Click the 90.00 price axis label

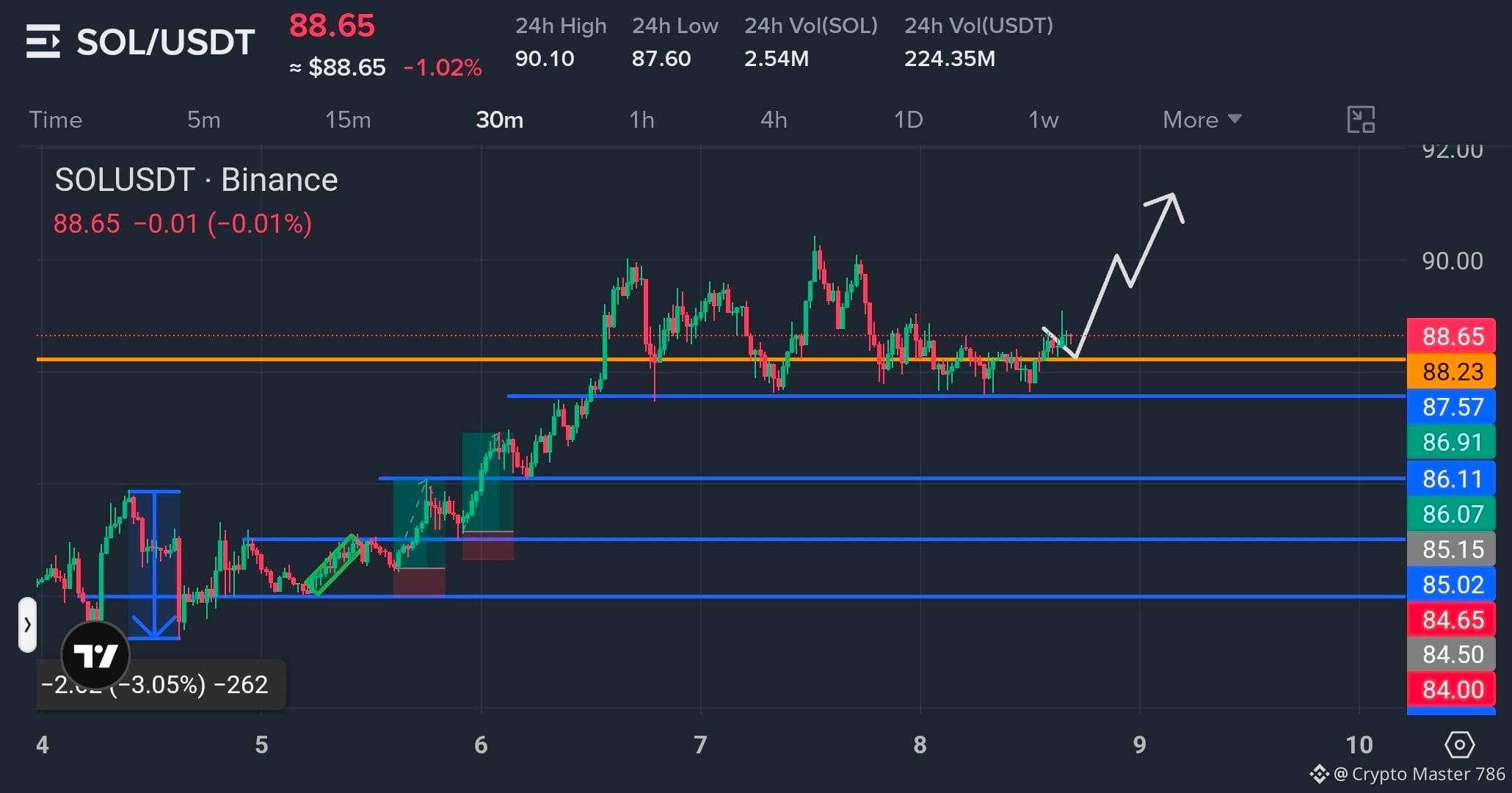1453,261
